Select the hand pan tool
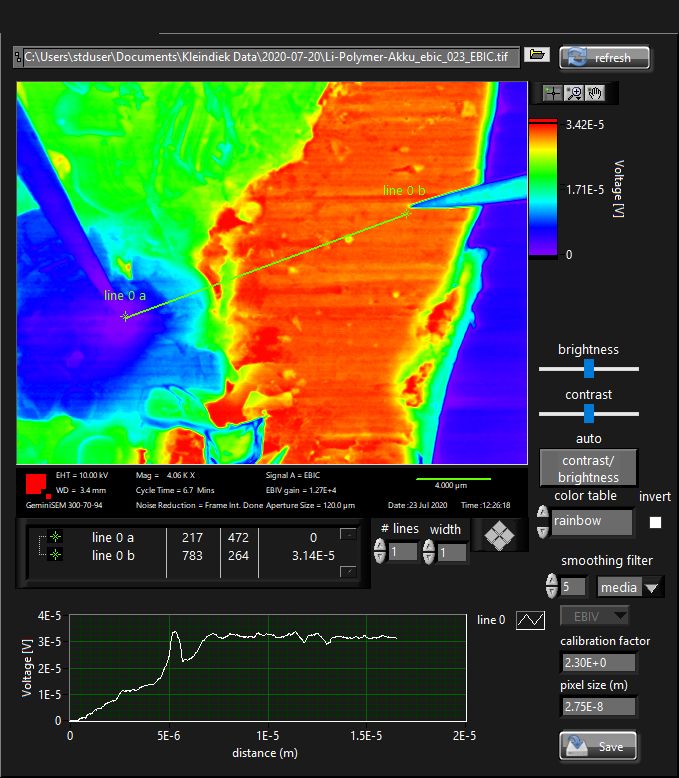Viewport: 679px width, 778px height. [x=596, y=93]
